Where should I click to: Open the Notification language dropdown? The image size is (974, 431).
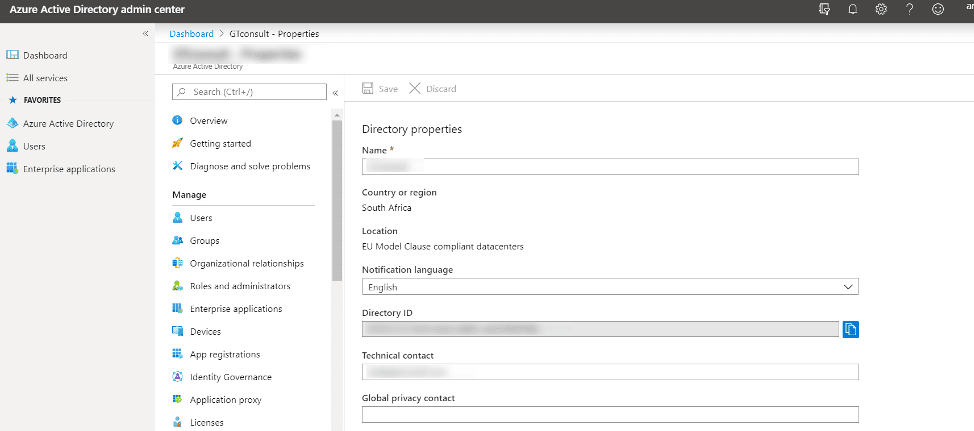[x=610, y=287]
